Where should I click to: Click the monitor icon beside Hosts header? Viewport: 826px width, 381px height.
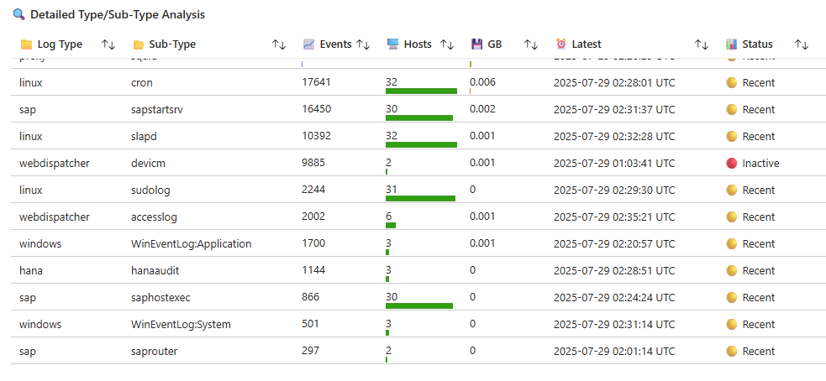click(392, 44)
